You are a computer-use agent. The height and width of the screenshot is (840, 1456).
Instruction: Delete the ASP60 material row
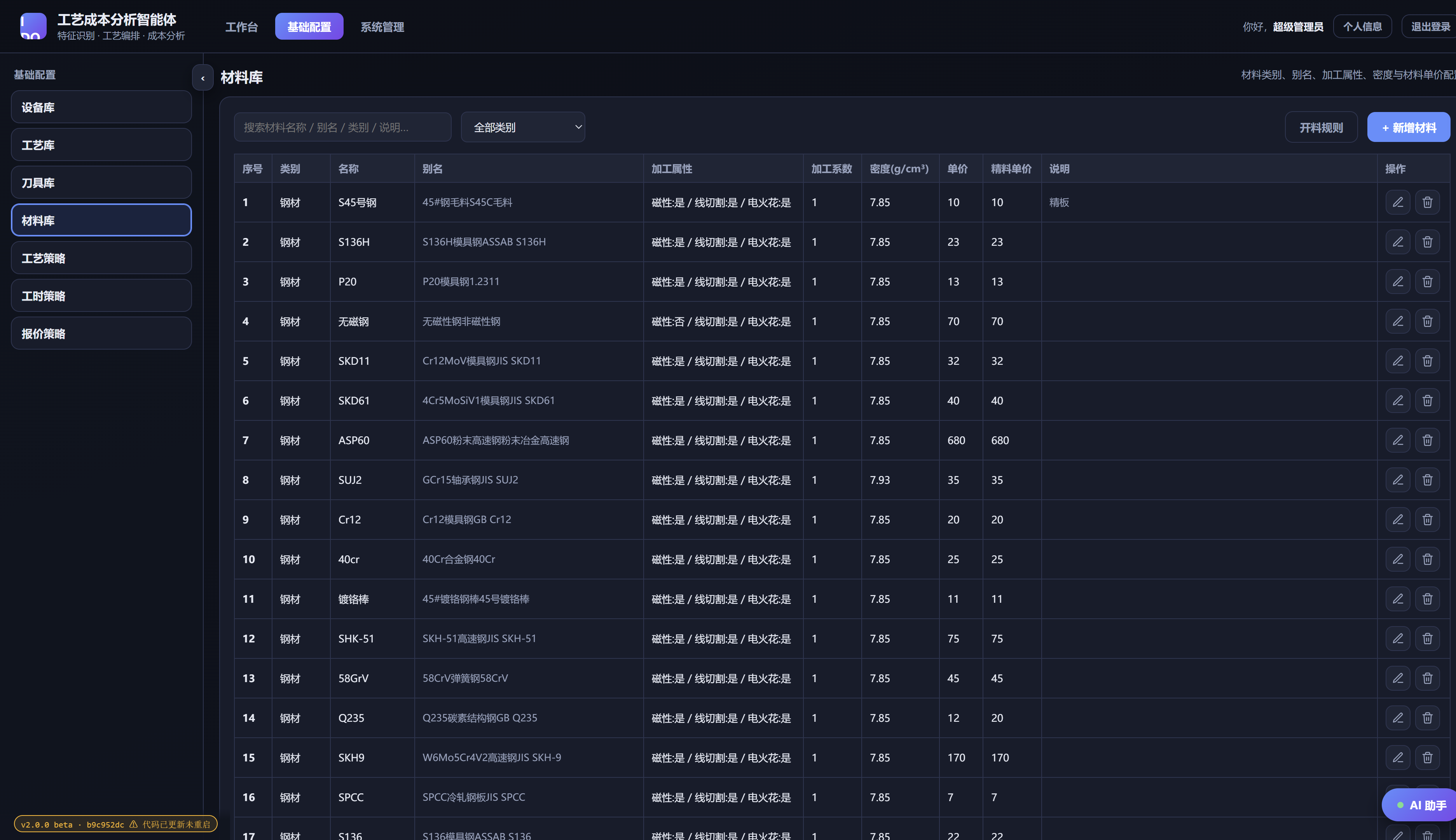1427,440
